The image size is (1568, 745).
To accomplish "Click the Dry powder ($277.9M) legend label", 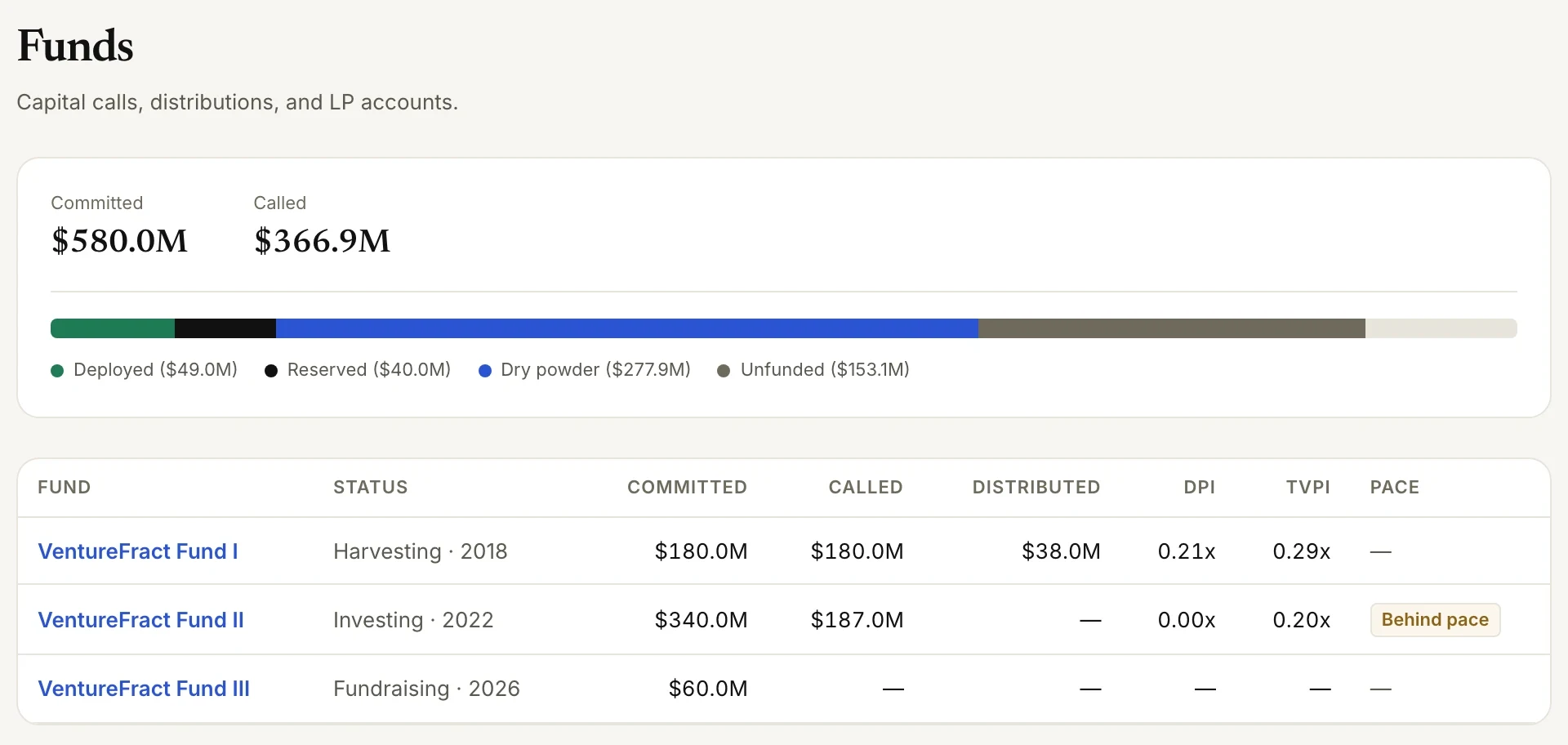I will click(x=595, y=370).
